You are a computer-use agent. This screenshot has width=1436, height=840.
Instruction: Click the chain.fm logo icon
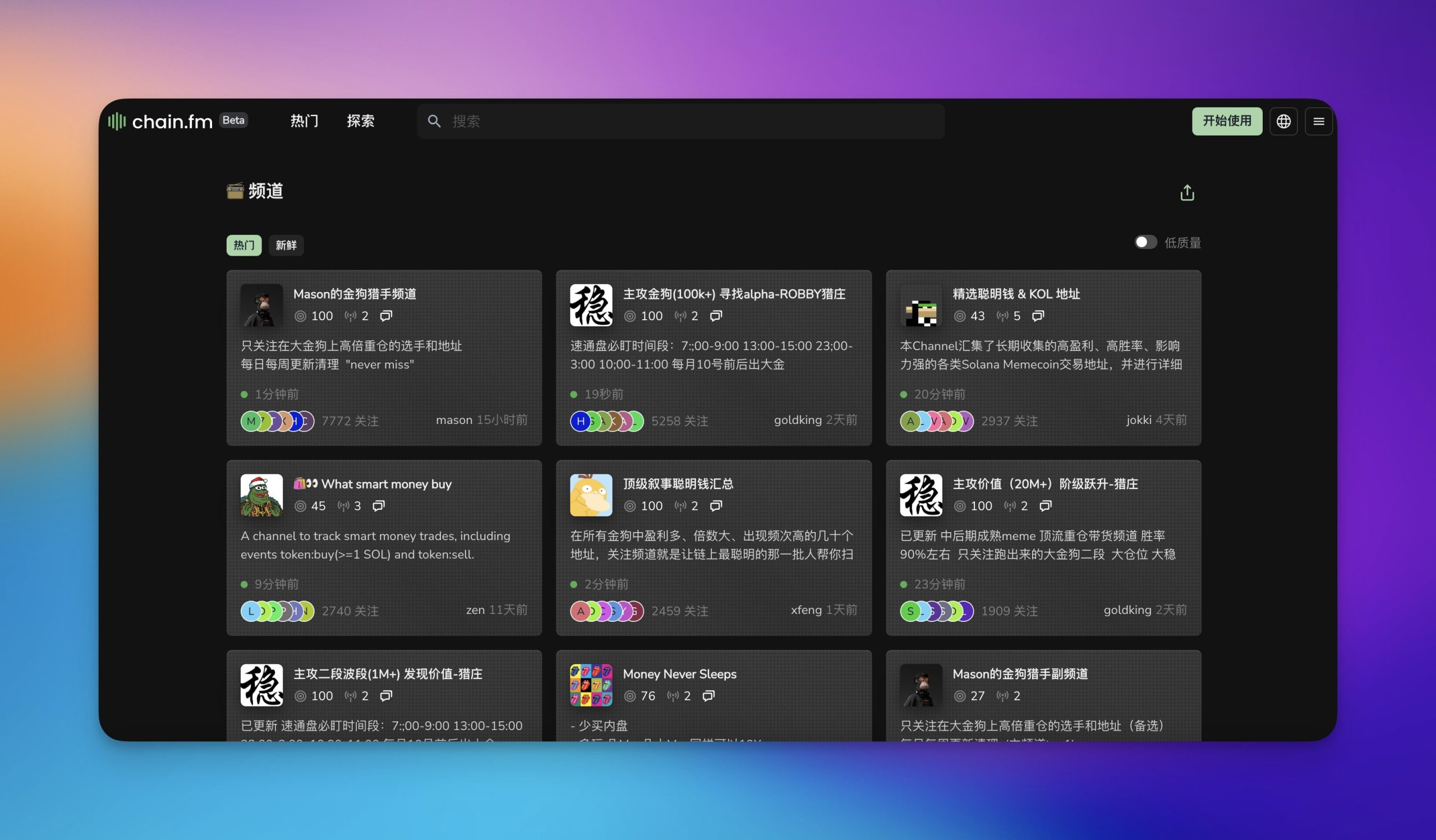pyautogui.click(x=117, y=121)
